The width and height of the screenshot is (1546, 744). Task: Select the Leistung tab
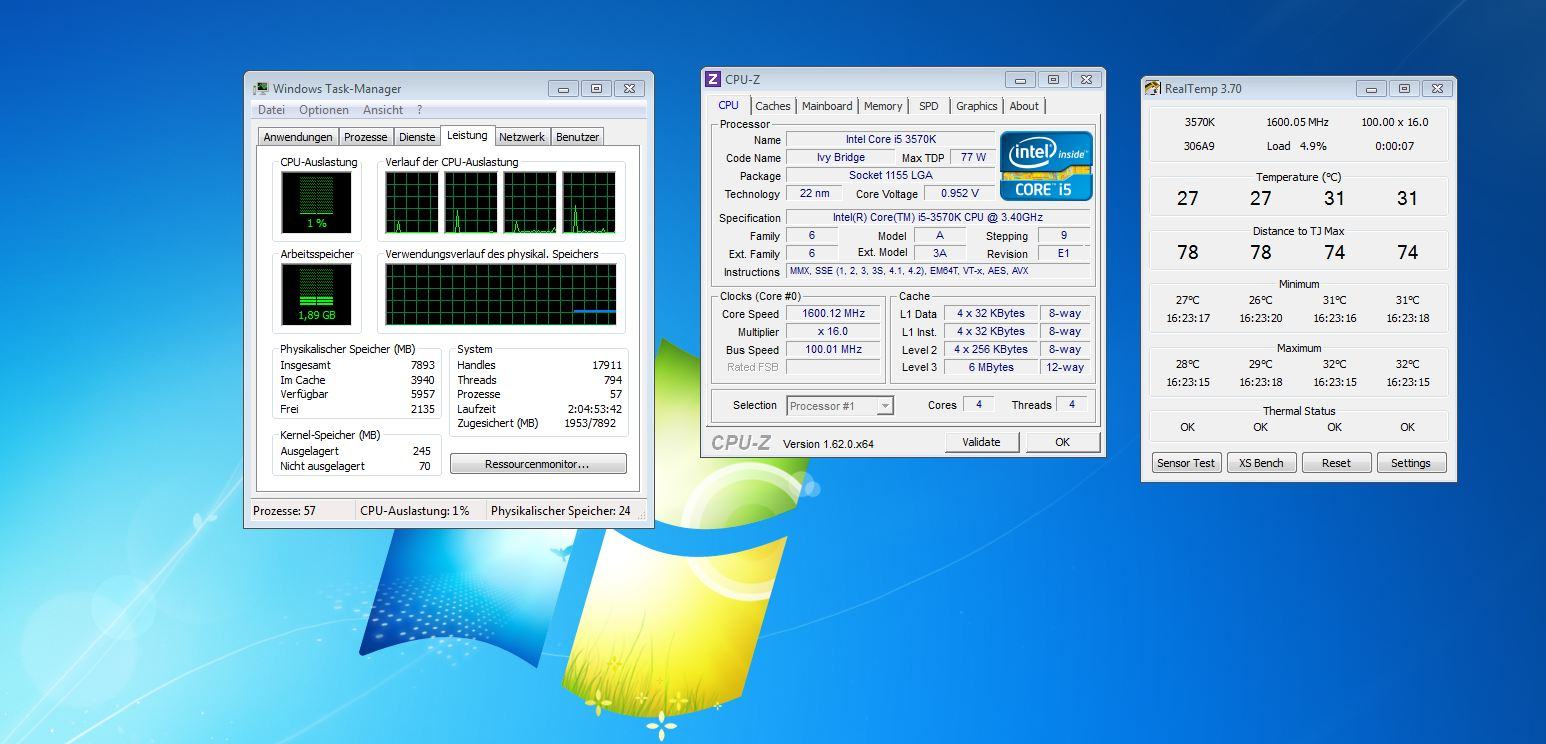coord(467,135)
